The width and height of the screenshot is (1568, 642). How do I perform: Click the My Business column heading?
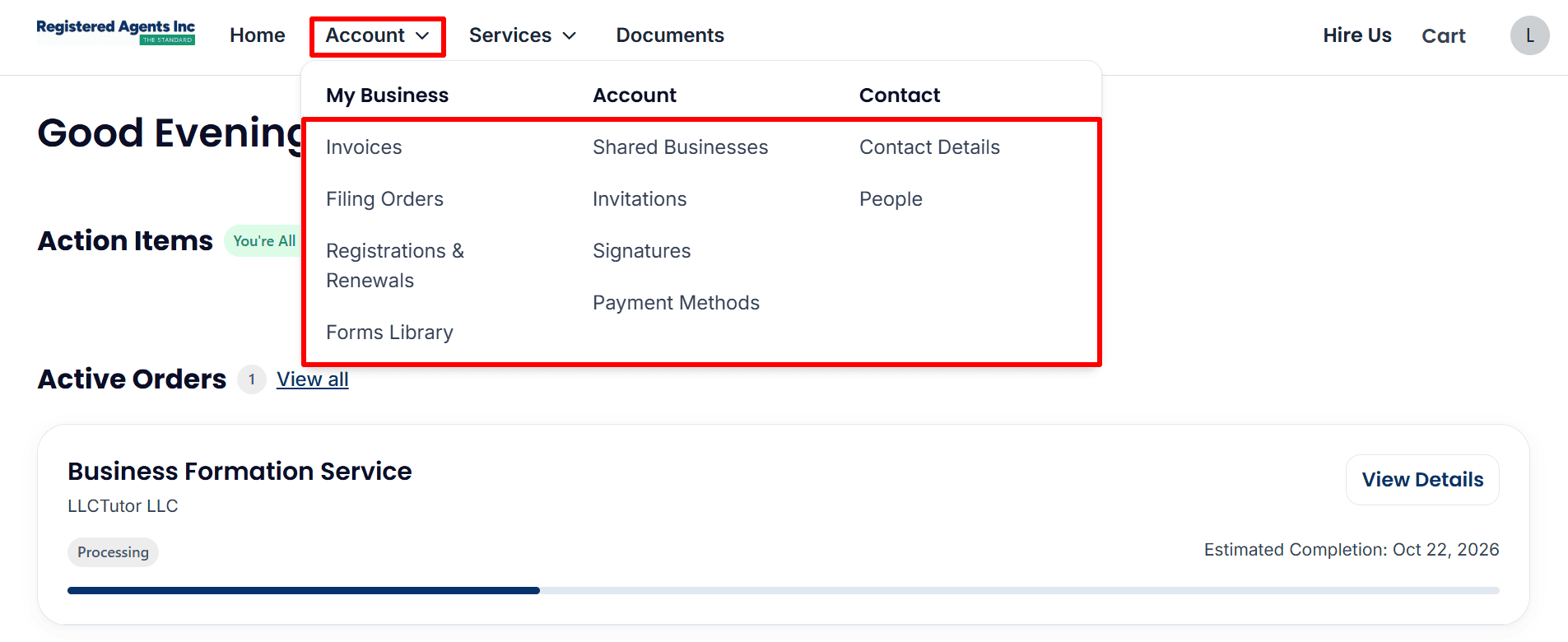pyautogui.click(x=387, y=95)
